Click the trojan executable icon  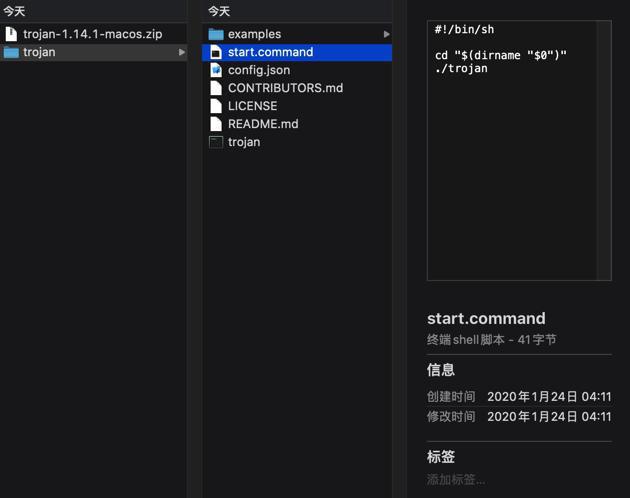click(x=216, y=142)
